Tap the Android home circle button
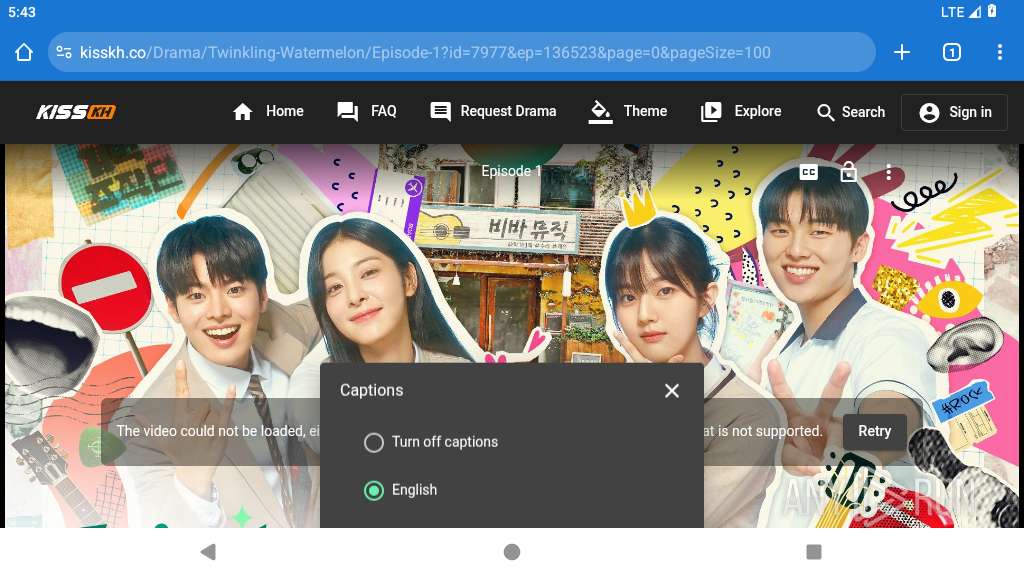This screenshot has width=1024, height=576. point(512,552)
